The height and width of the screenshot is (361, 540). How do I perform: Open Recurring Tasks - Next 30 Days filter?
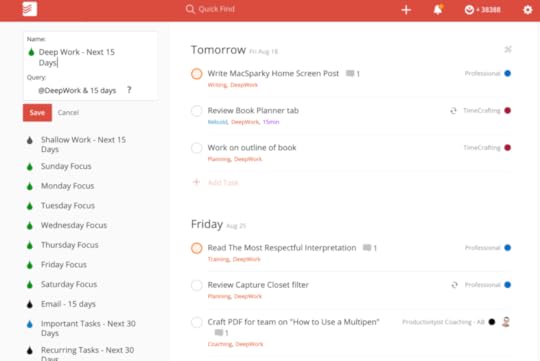click(x=87, y=354)
